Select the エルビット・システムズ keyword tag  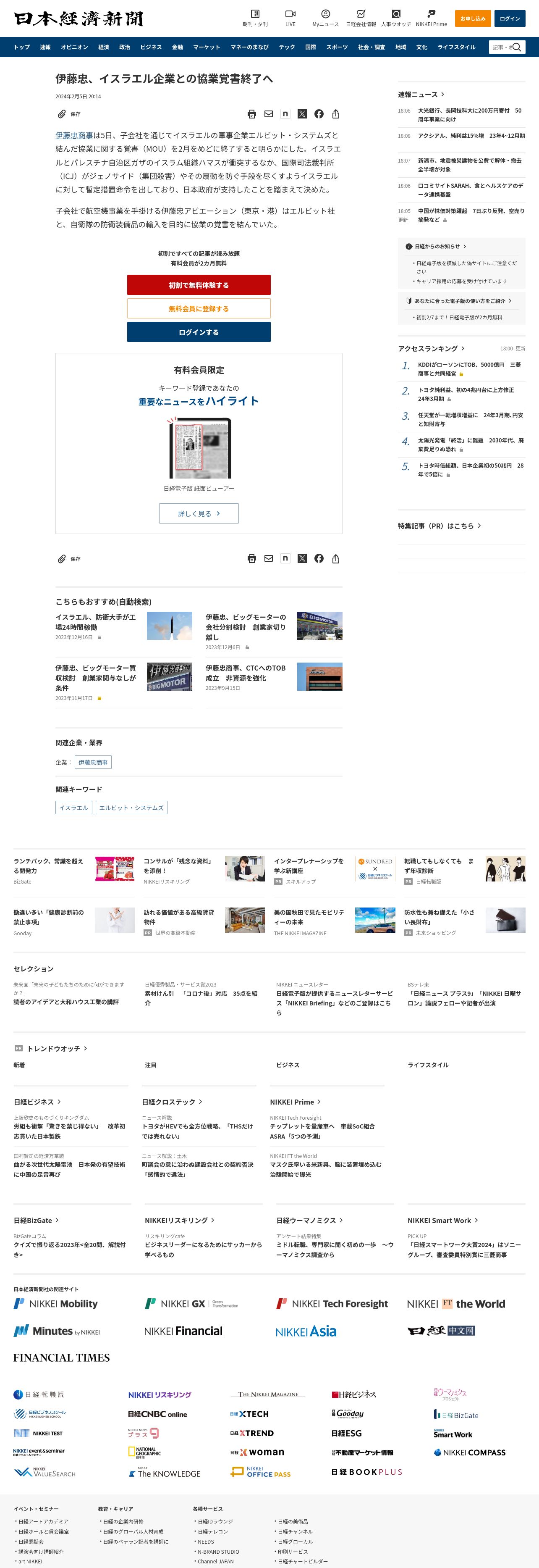[131, 808]
